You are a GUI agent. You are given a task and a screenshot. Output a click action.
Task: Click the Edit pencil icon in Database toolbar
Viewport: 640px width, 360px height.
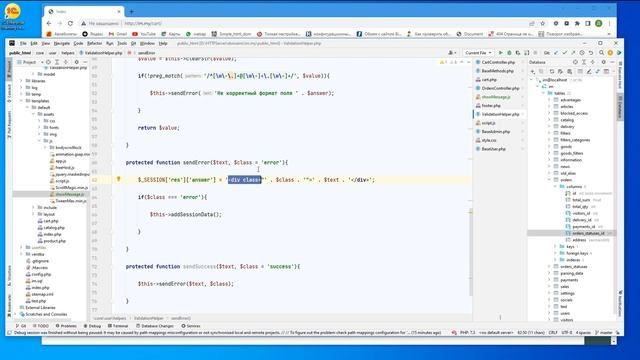pos(589,71)
